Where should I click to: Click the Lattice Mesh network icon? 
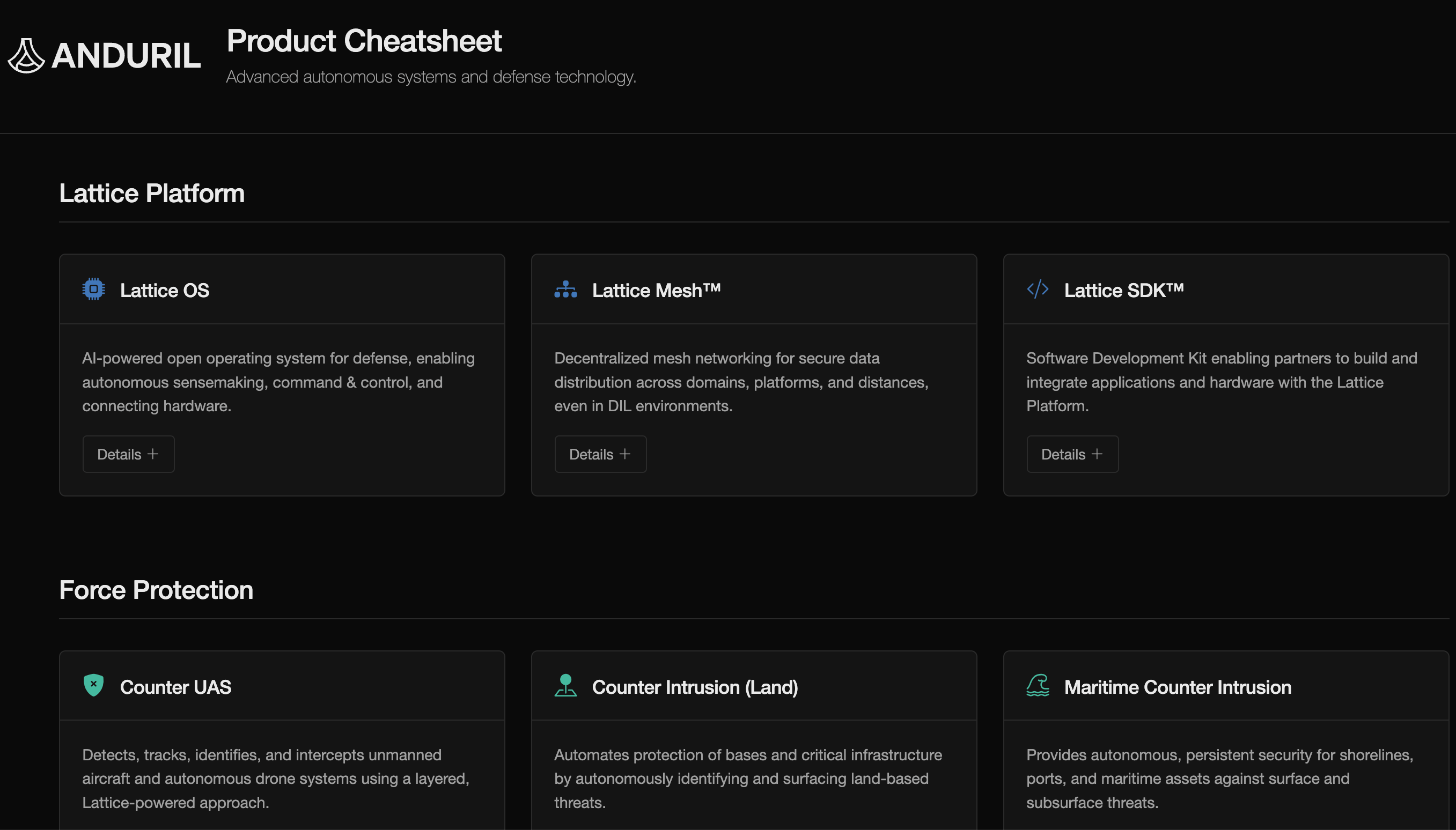566,289
